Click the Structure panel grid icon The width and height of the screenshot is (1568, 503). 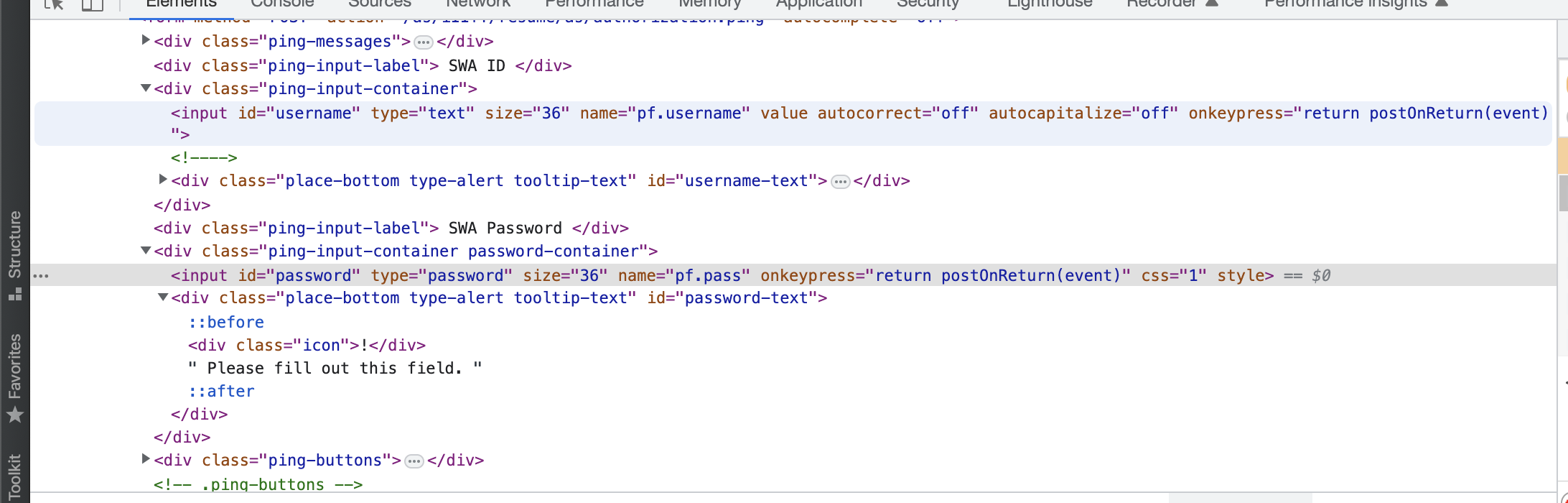click(15, 294)
